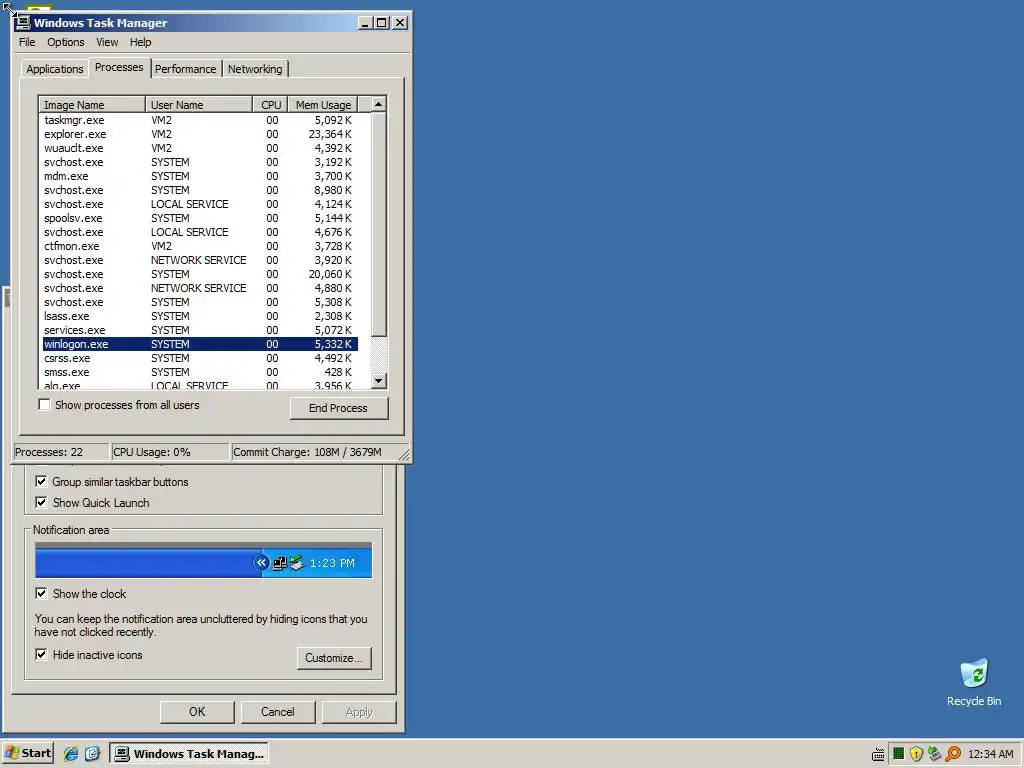This screenshot has width=1024, height=768.
Task: Open Internet Explorer from Quick Launch
Action: coord(71,753)
